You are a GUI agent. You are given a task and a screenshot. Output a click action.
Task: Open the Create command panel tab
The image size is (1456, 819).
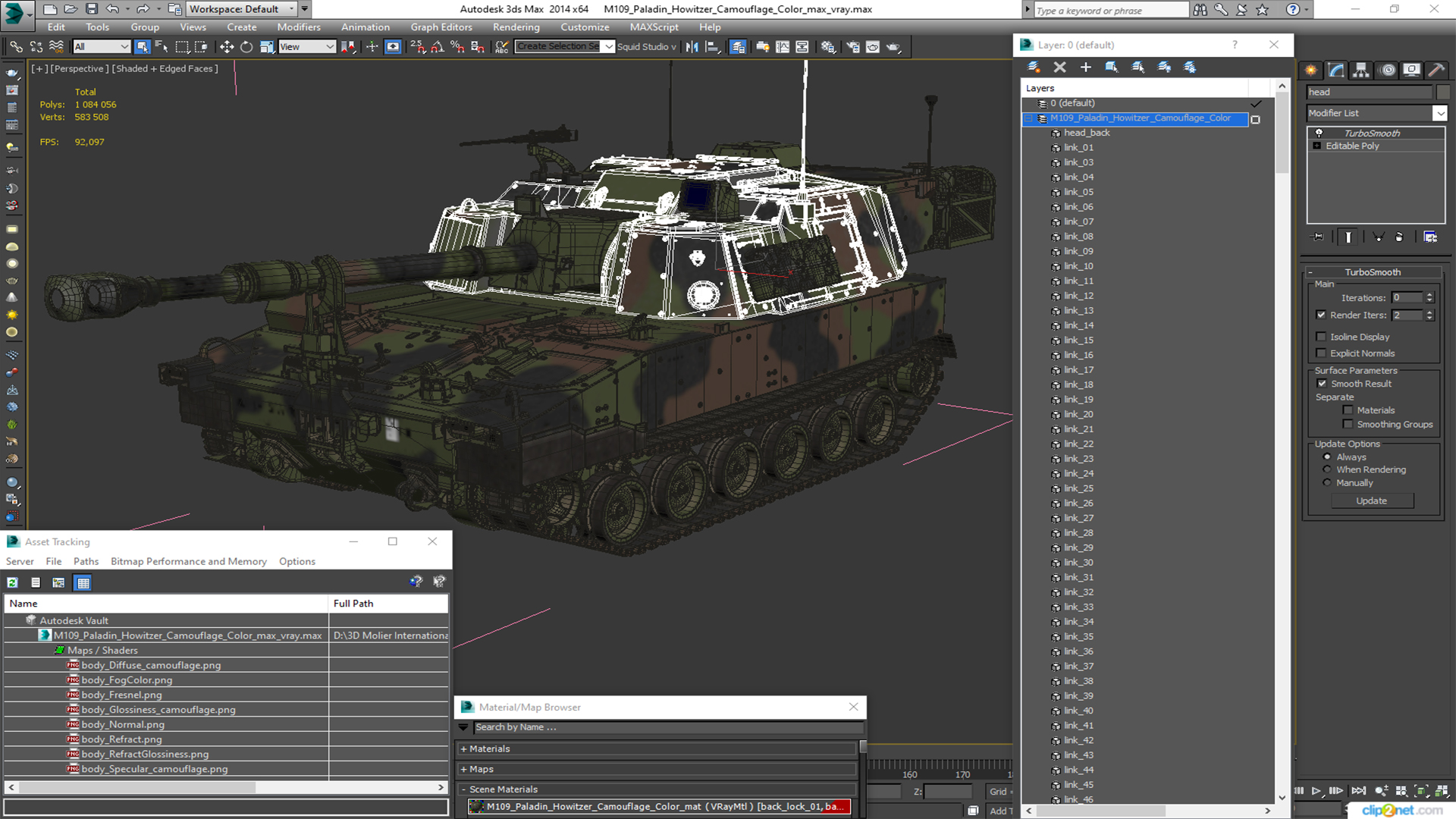coord(1311,71)
